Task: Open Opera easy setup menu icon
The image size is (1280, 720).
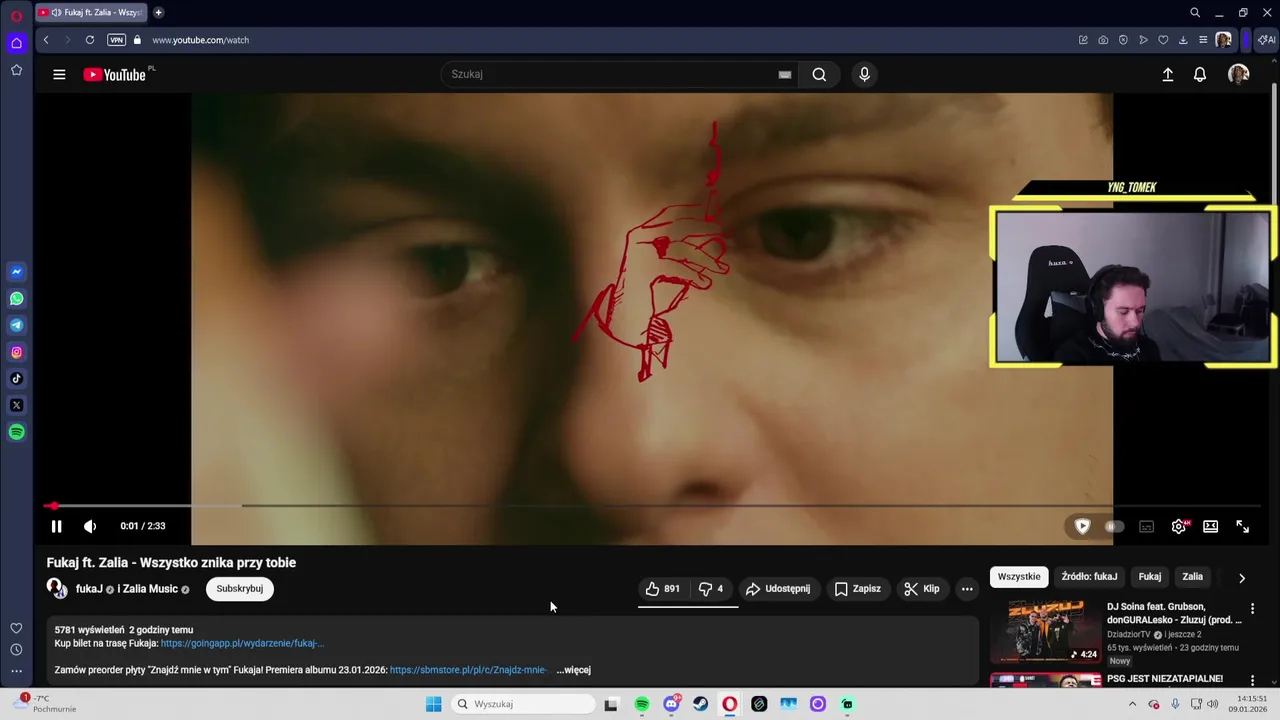Action: pyautogui.click(x=1203, y=40)
